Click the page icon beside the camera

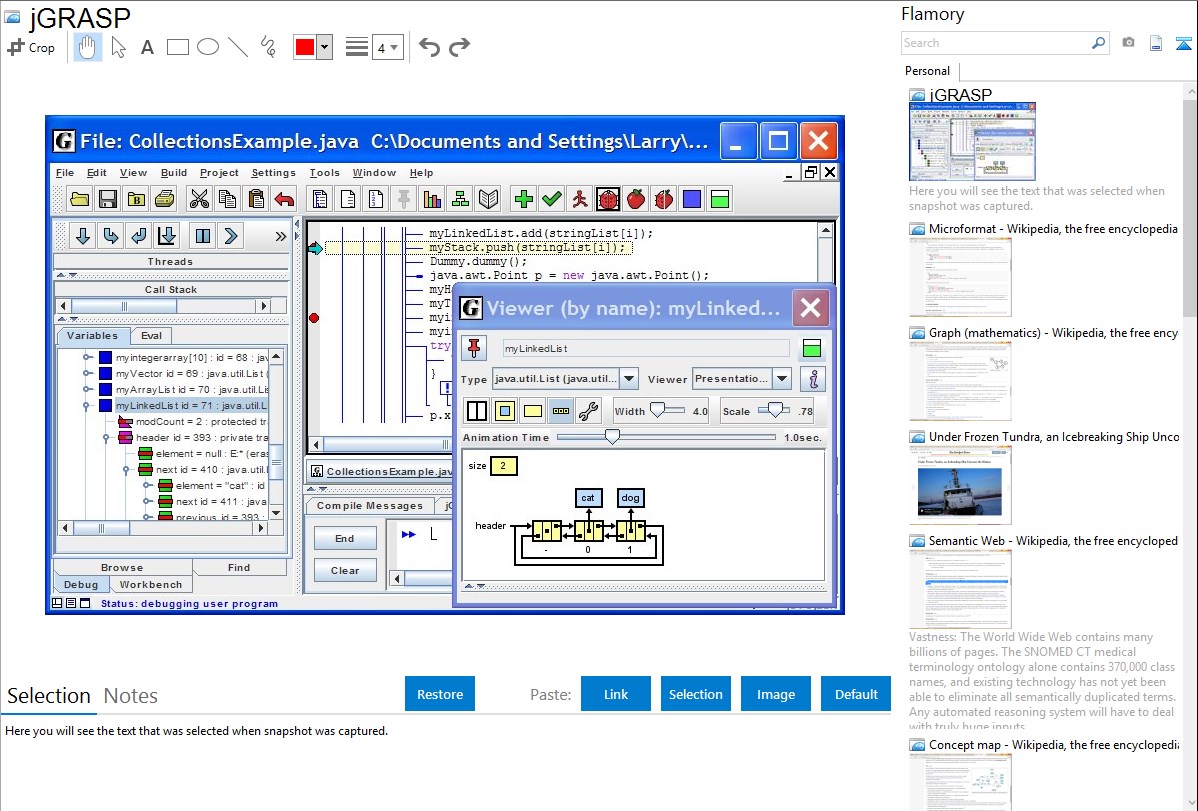[x=1156, y=43]
